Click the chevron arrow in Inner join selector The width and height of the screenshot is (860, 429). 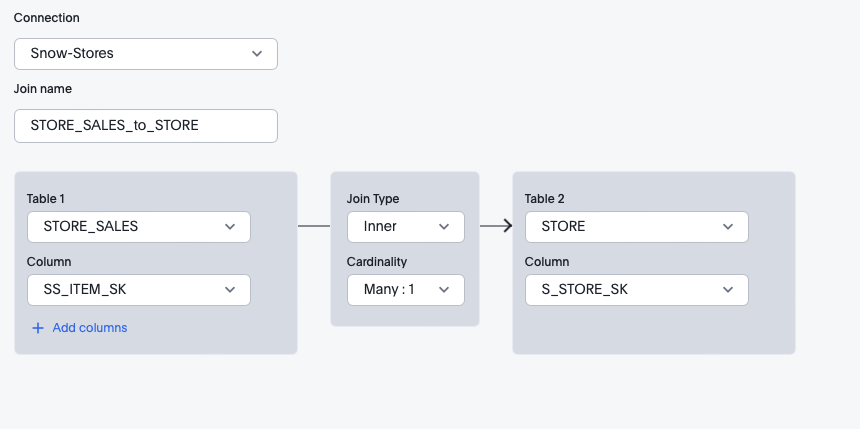coord(444,227)
